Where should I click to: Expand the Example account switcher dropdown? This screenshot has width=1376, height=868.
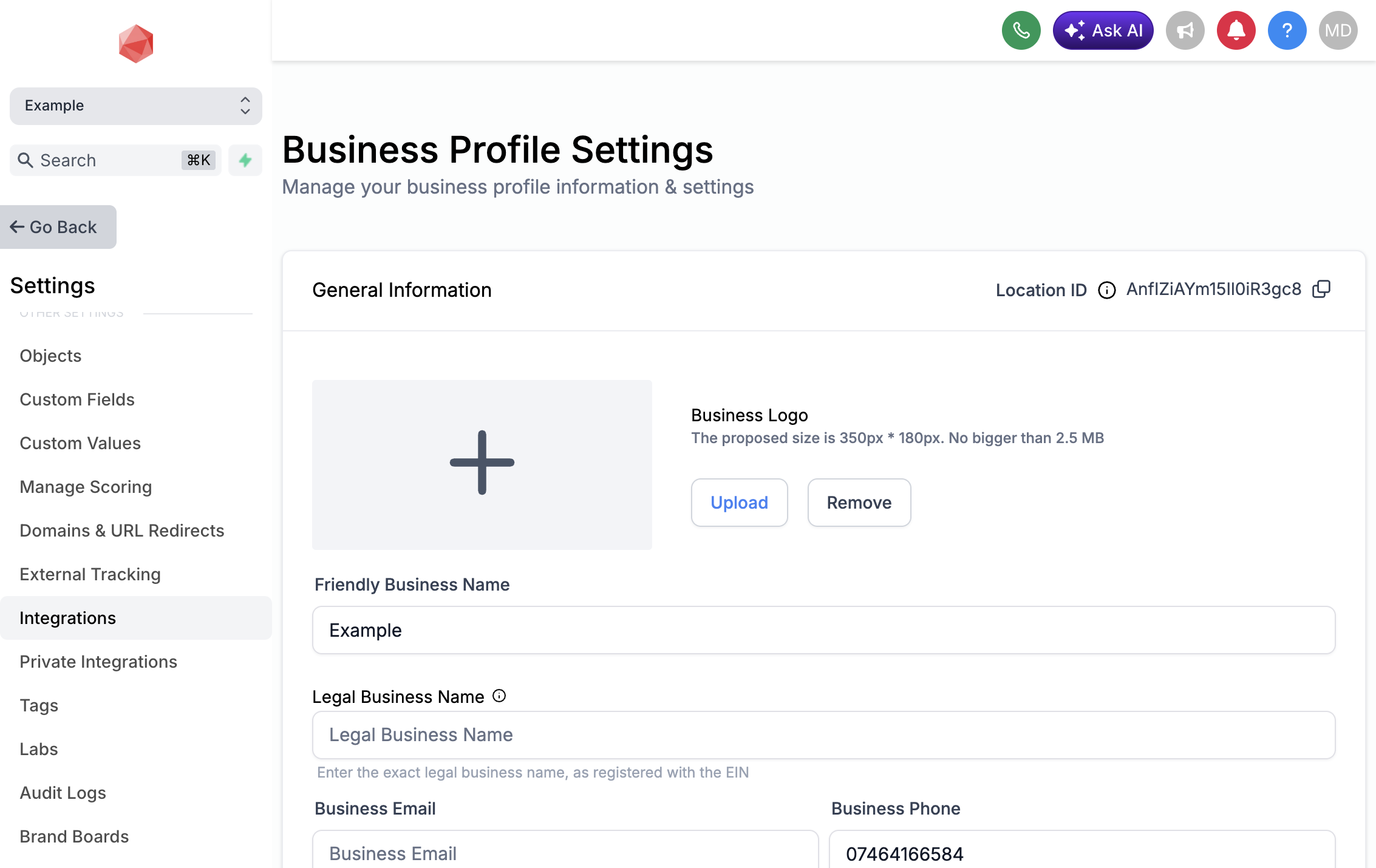(x=136, y=106)
